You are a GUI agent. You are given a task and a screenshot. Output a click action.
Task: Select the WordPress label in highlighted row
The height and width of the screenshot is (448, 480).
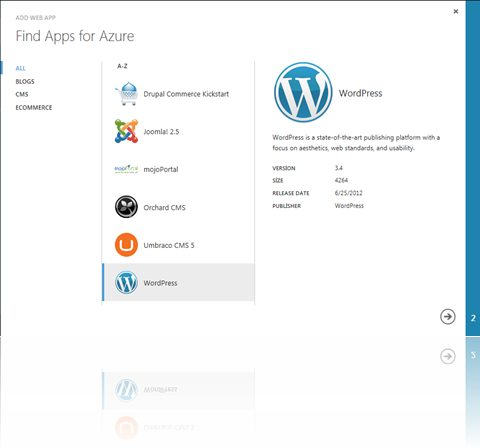(160, 283)
